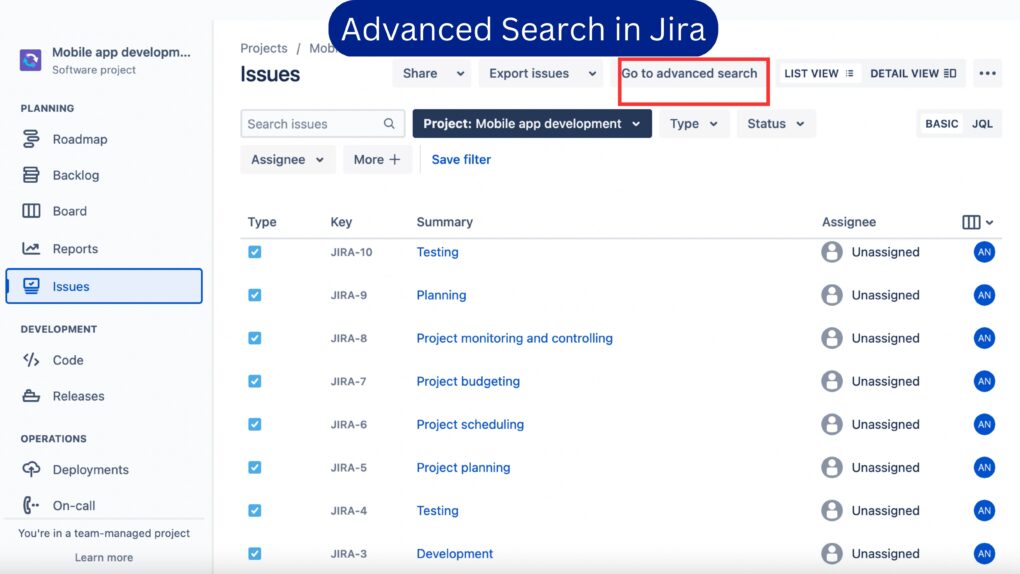Open the Deployments cloud icon

[31, 469]
